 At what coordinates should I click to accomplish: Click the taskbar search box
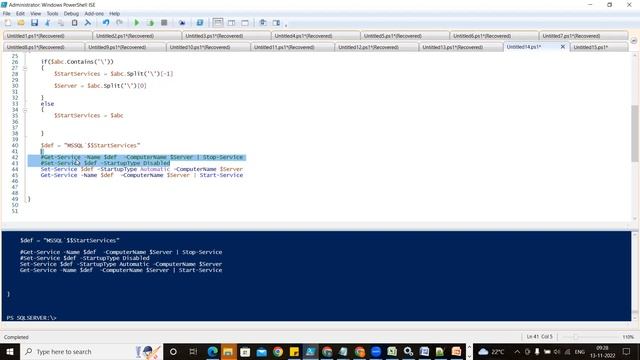coord(91,351)
